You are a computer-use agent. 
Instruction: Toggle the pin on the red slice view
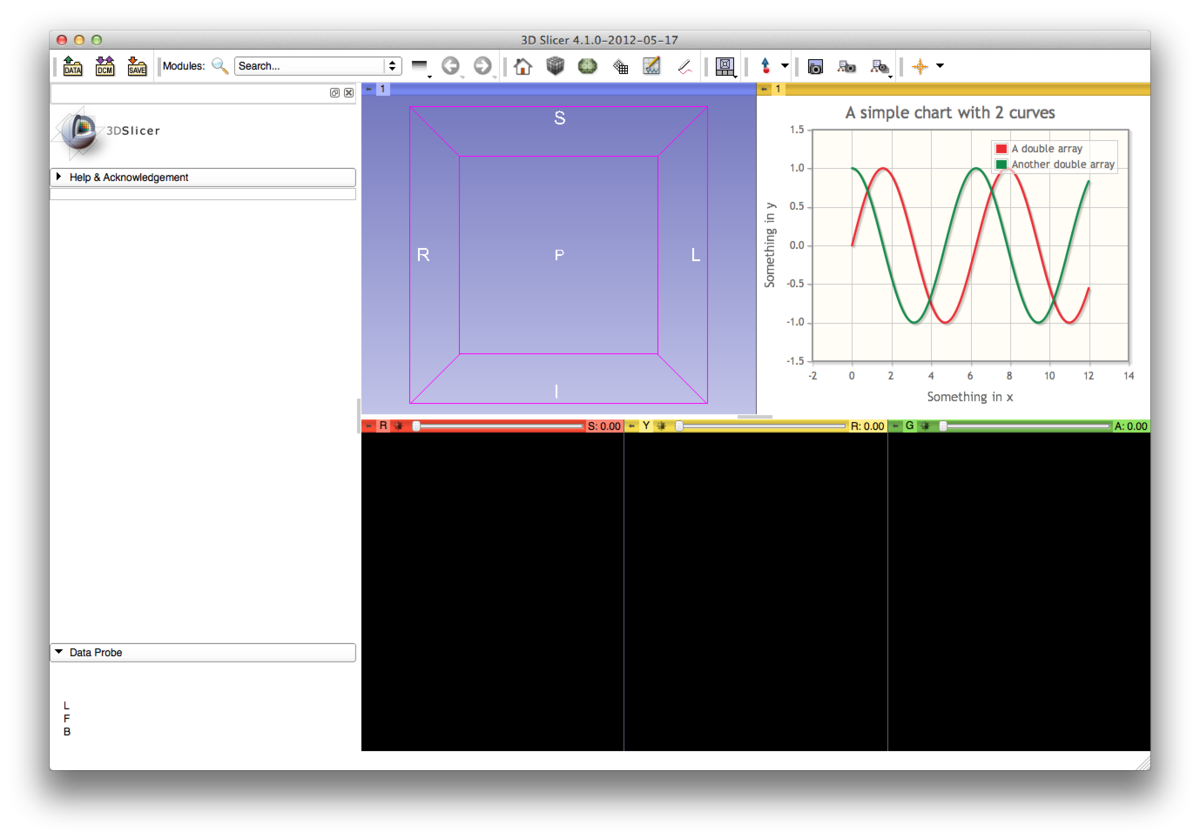(369, 426)
